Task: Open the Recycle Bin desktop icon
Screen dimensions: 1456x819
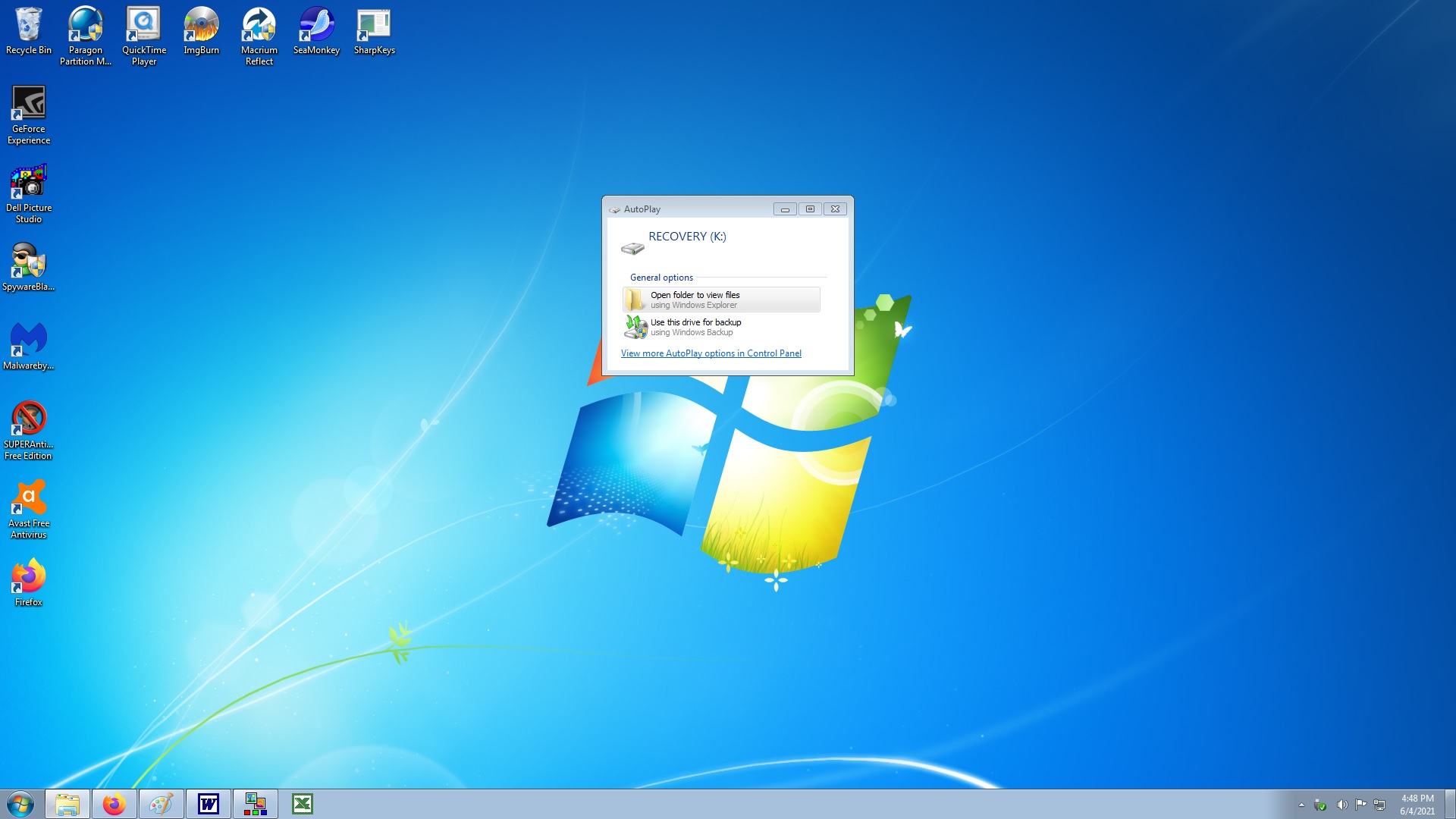Action: tap(28, 31)
